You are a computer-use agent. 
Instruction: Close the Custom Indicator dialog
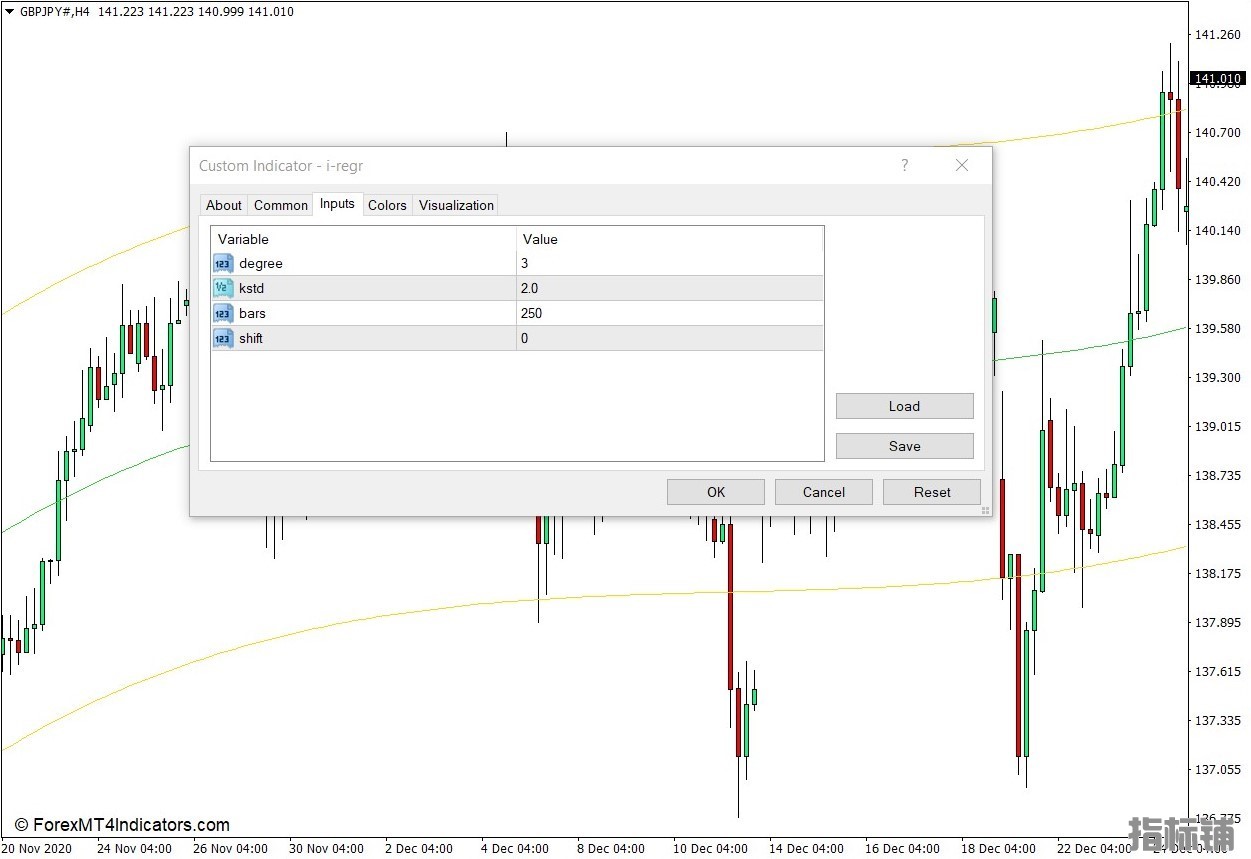(x=962, y=166)
